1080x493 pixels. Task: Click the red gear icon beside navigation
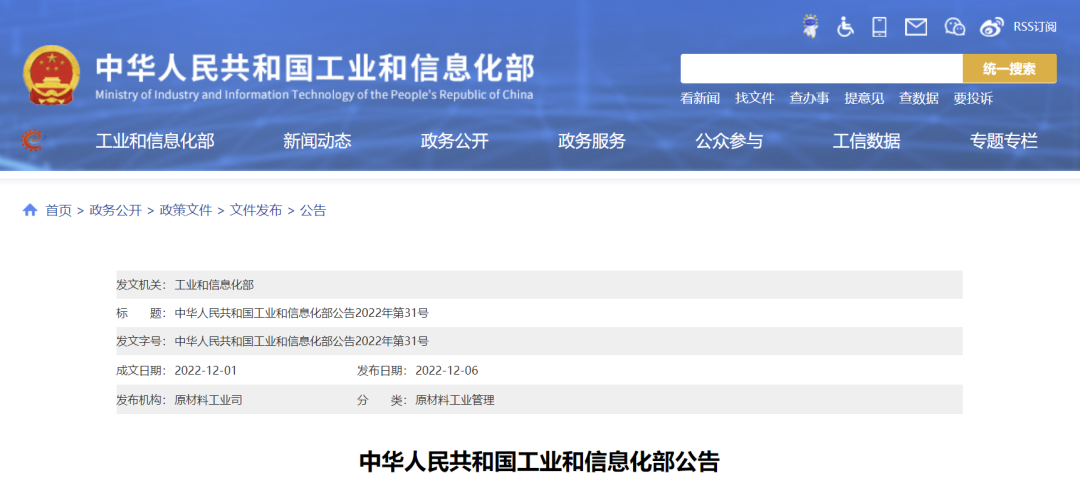tap(32, 140)
